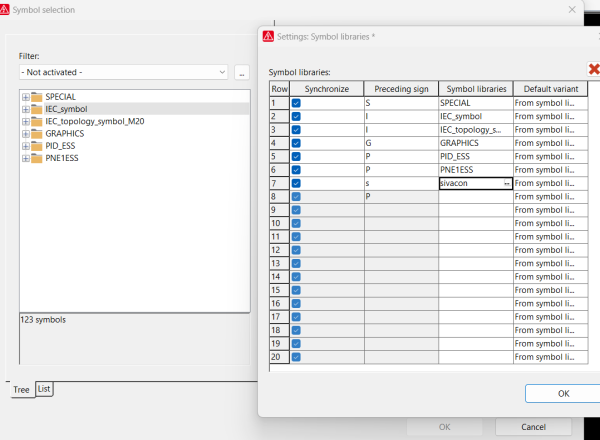Click the Synchronize column header
600x440 pixels.
click(327, 89)
